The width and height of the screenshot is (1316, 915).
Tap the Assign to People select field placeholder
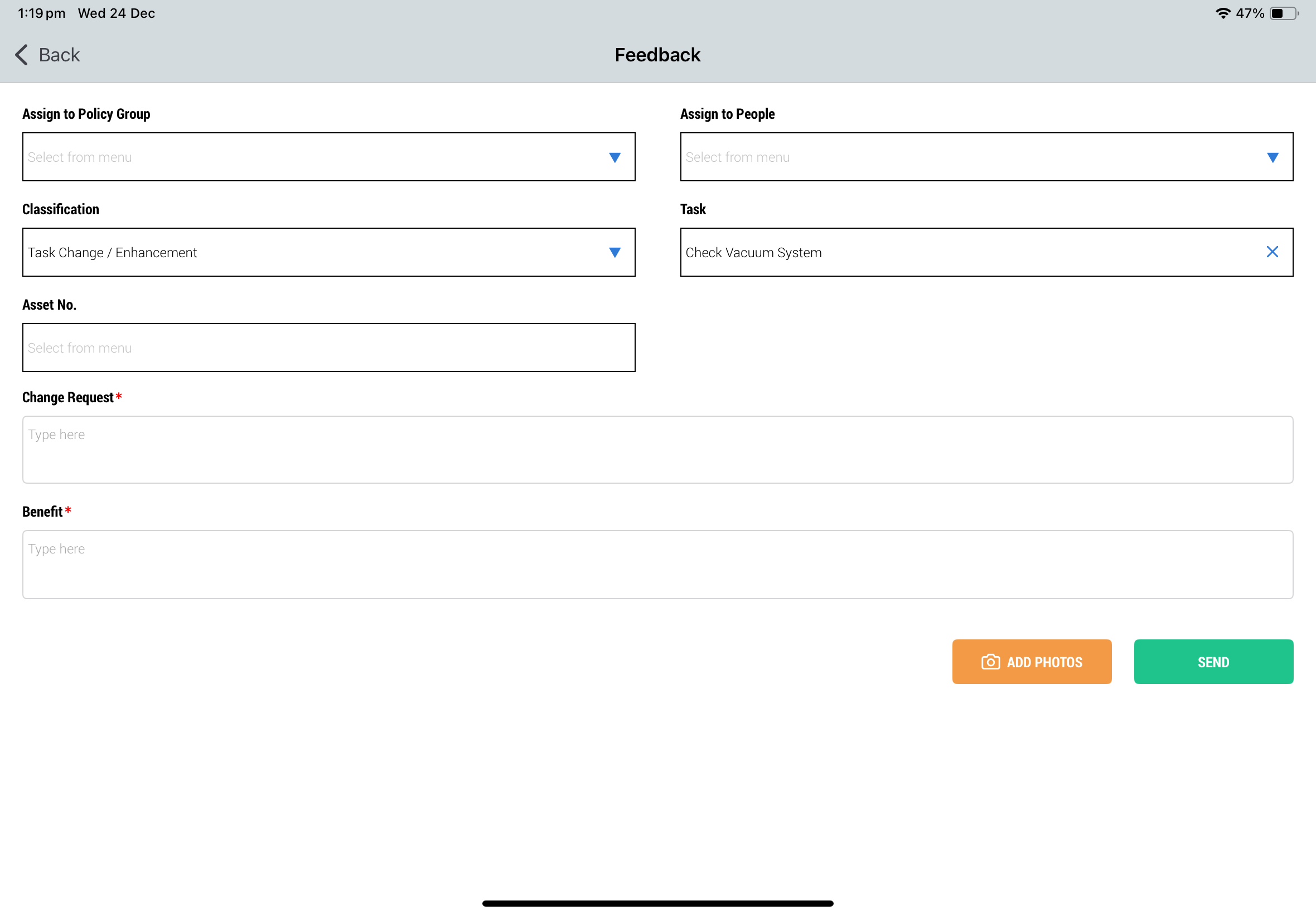point(737,158)
